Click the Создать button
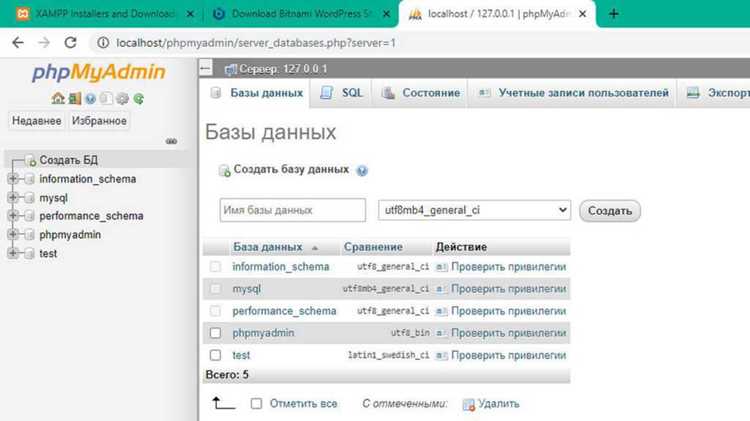Image resolution: width=750 pixels, height=421 pixels. tap(610, 211)
